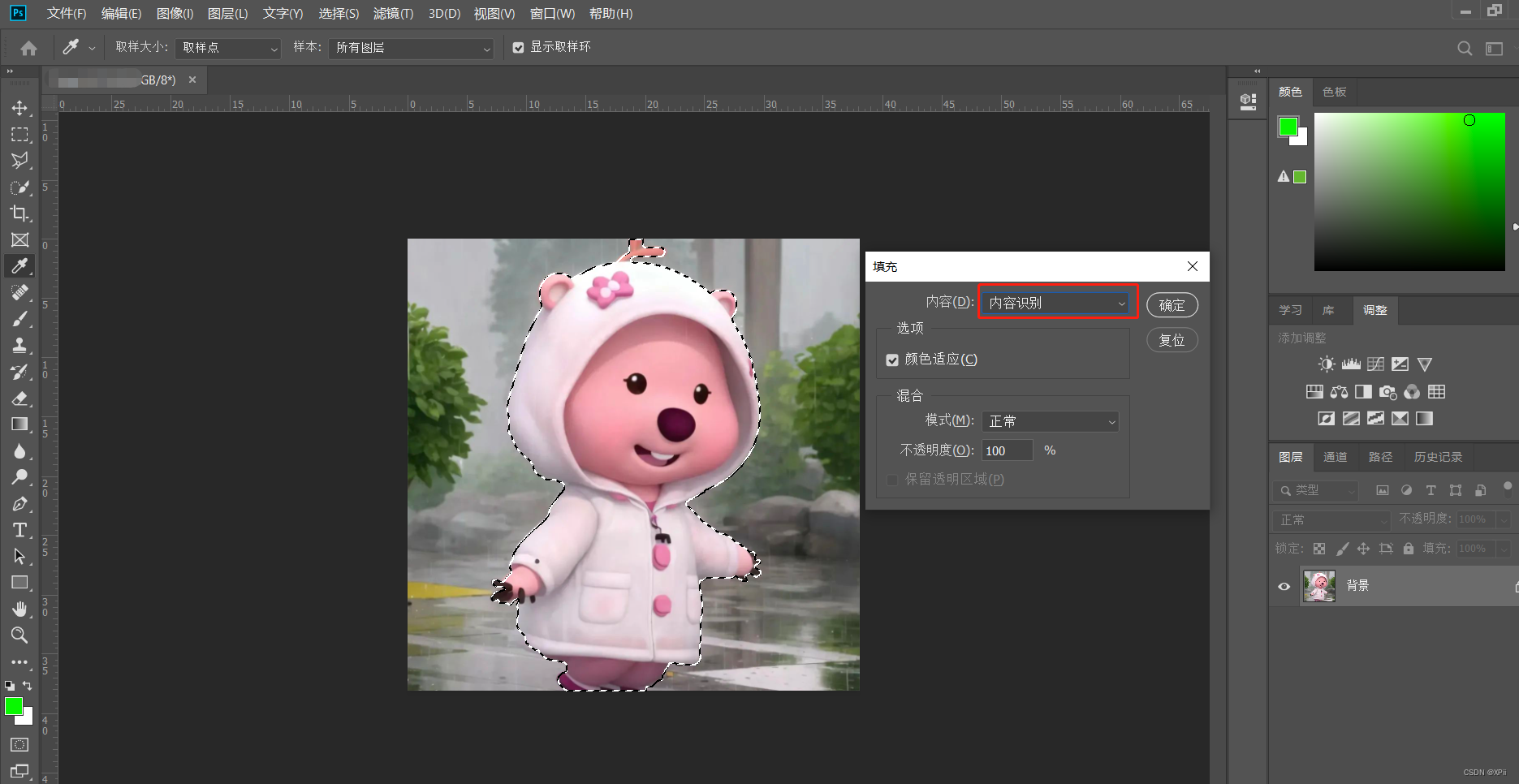Select the Dodge tool

click(x=19, y=477)
